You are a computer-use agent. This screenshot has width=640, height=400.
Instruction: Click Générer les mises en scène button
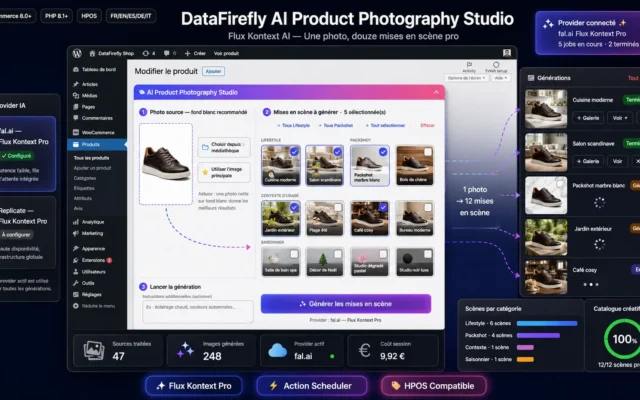346,304
